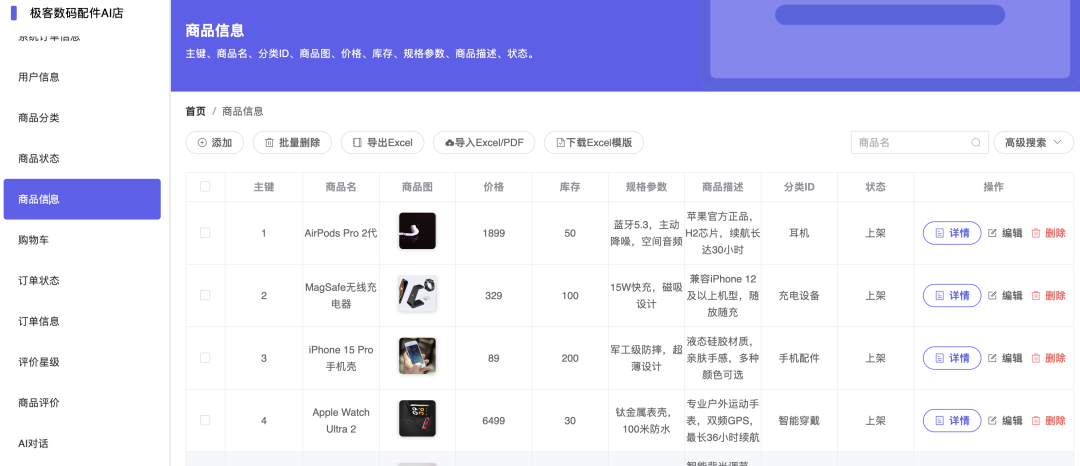Open 用户信息 in the sidebar
The image size is (1080, 466).
pyautogui.click(x=82, y=77)
